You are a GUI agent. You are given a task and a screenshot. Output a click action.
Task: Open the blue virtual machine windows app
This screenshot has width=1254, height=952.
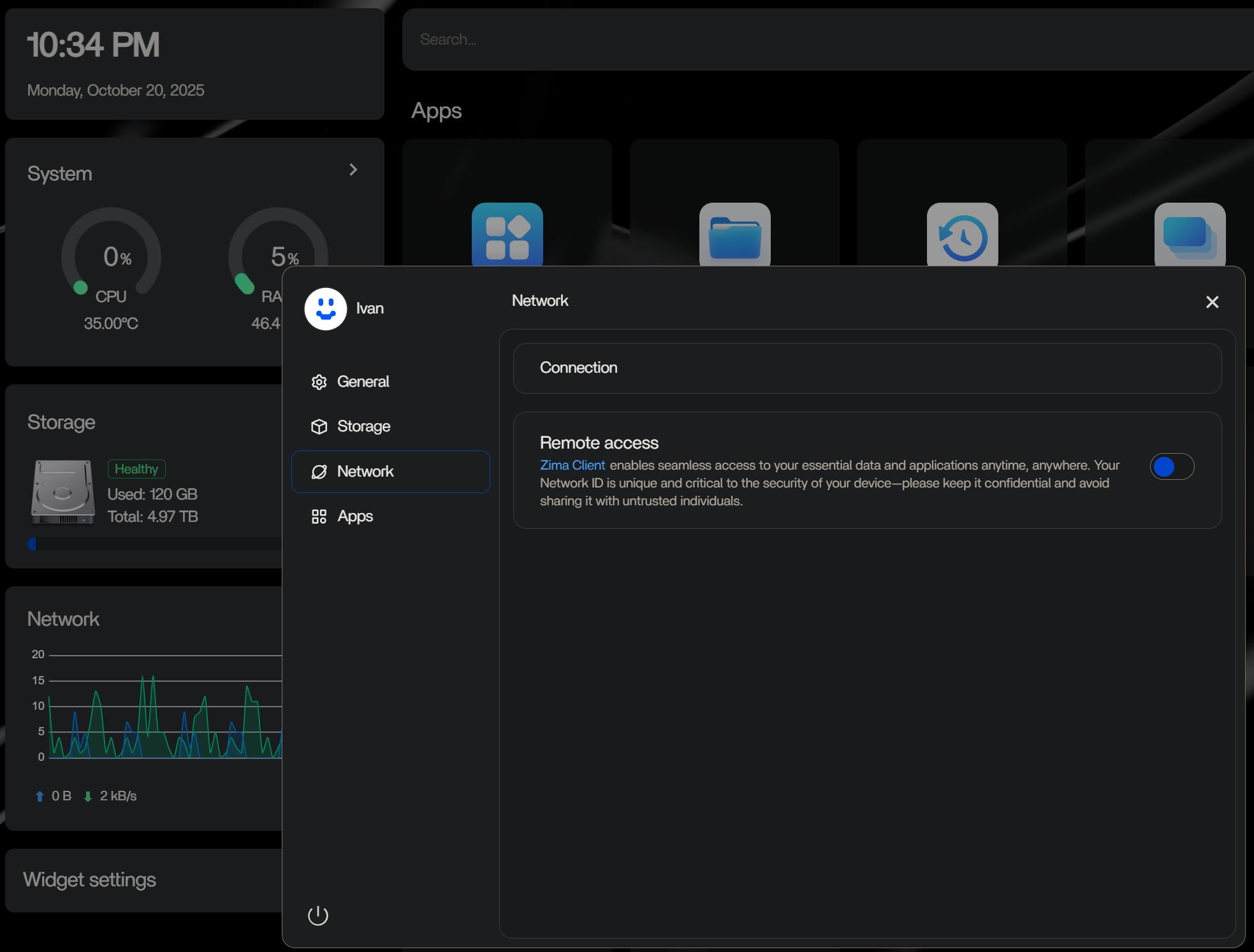coord(1189,234)
